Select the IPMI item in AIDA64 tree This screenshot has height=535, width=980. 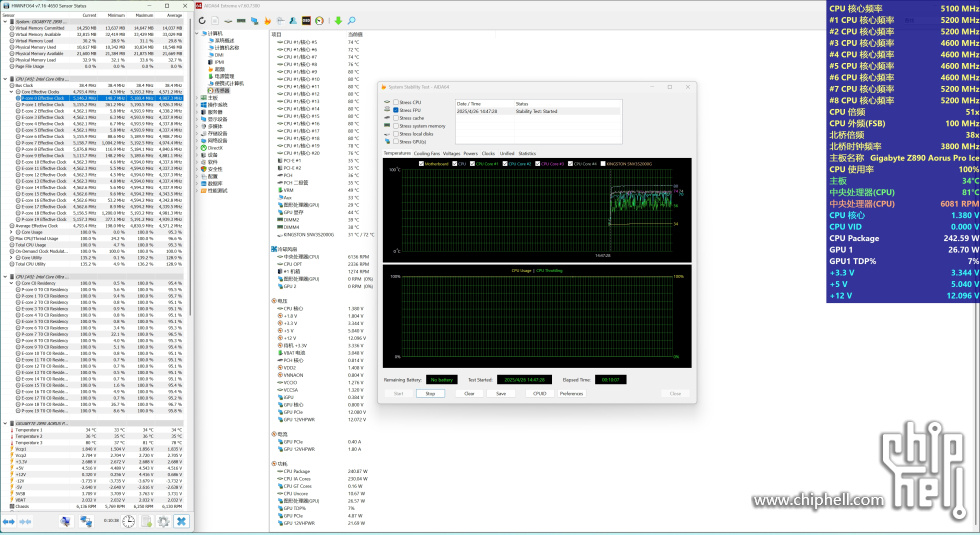pyautogui.click(x=219, y=62)
